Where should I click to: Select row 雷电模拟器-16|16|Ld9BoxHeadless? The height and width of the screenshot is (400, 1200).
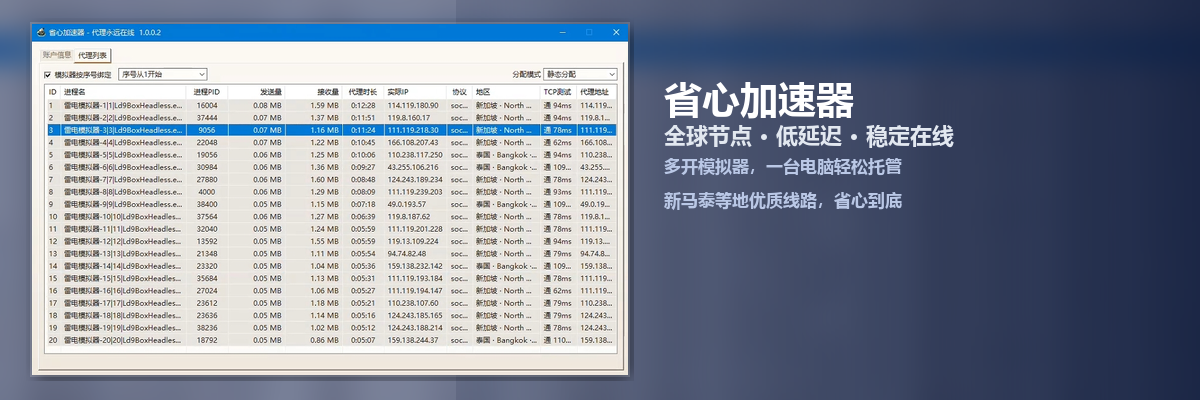(x=331, y=291)
